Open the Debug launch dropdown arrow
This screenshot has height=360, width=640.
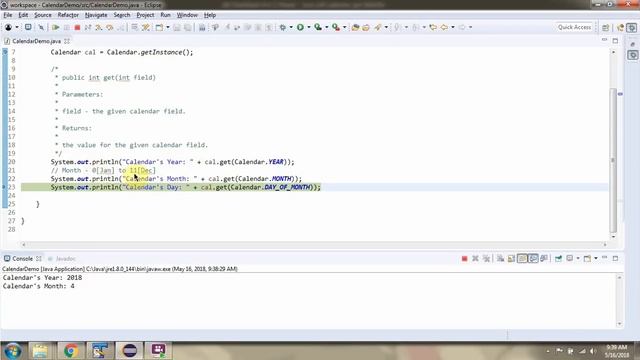coord(291,27)
